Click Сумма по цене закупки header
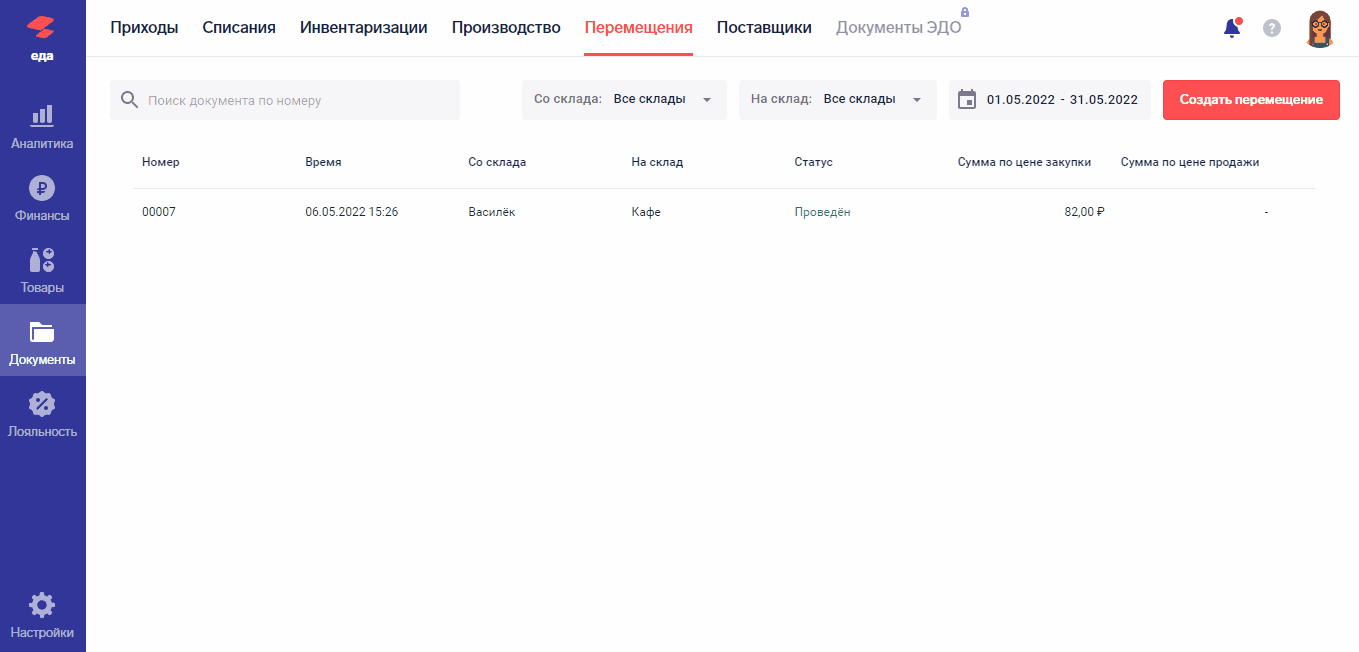Viewport: 1359px width, 652px height. click(x=1024, y=162)
